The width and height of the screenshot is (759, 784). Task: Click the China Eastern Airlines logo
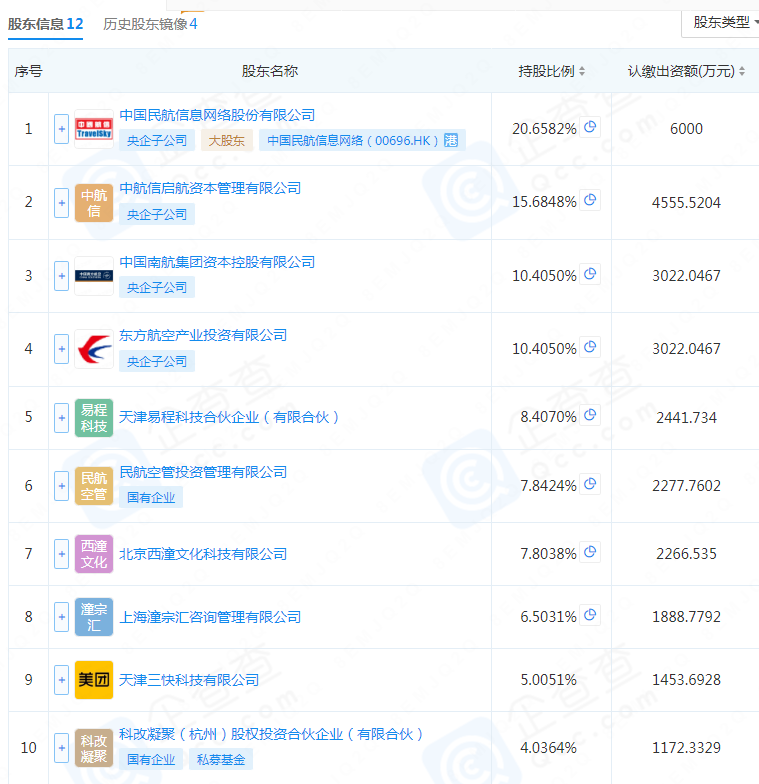94,349
